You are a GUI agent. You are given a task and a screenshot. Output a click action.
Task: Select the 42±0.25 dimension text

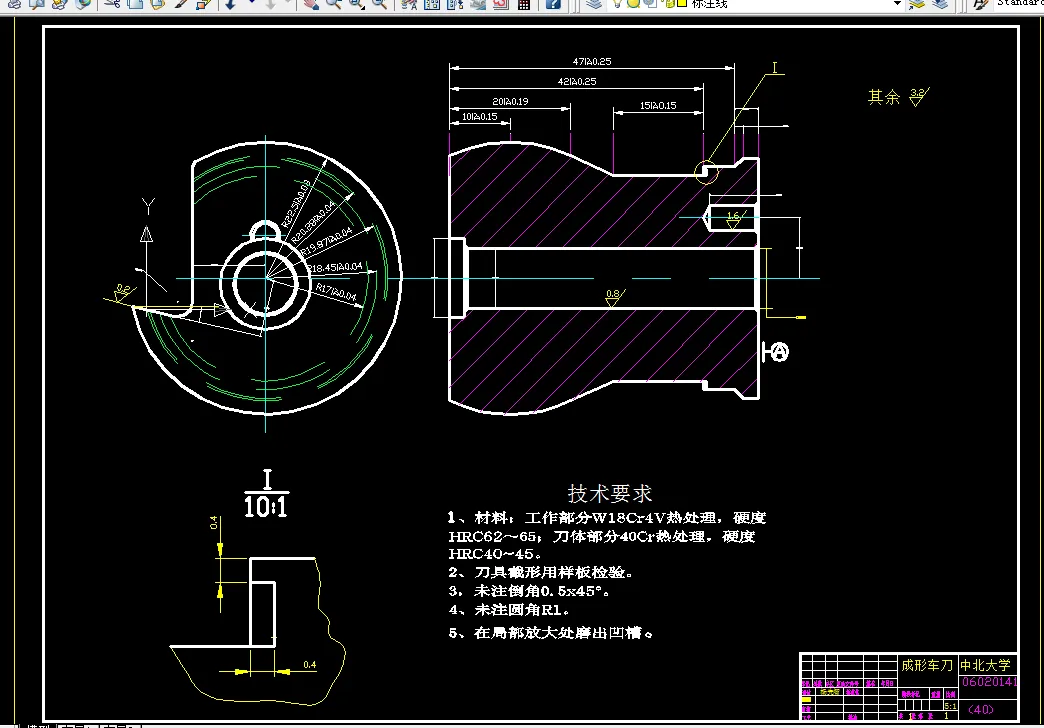click(577, 81)
